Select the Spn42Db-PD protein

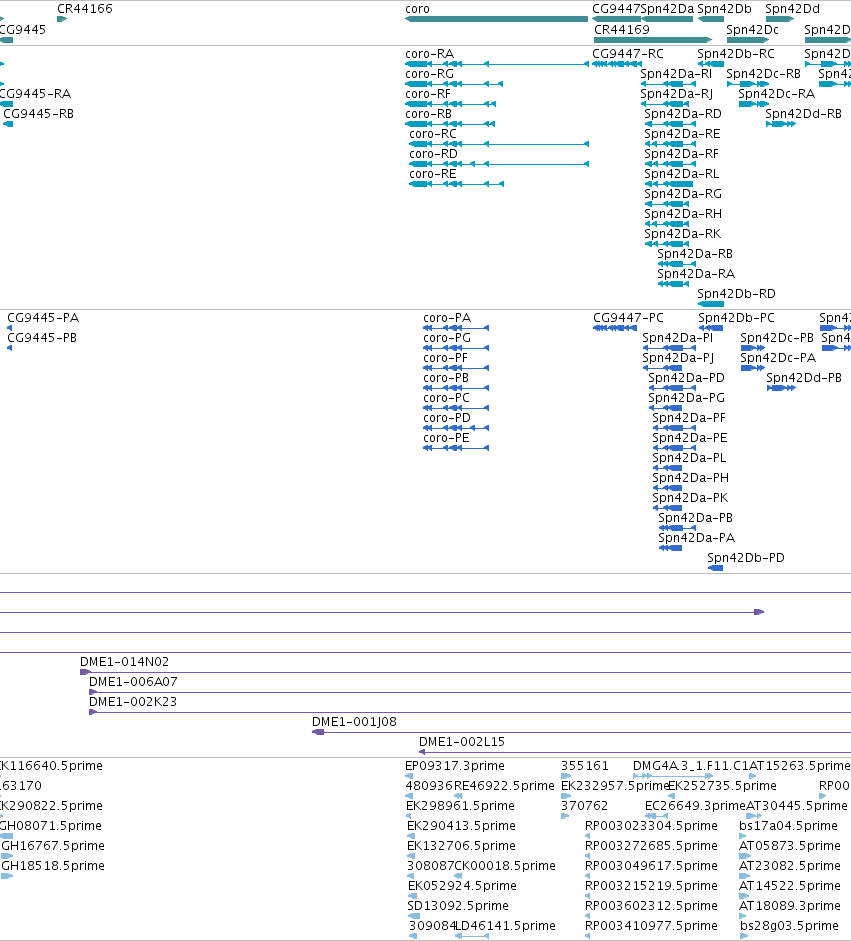point(715,568)
